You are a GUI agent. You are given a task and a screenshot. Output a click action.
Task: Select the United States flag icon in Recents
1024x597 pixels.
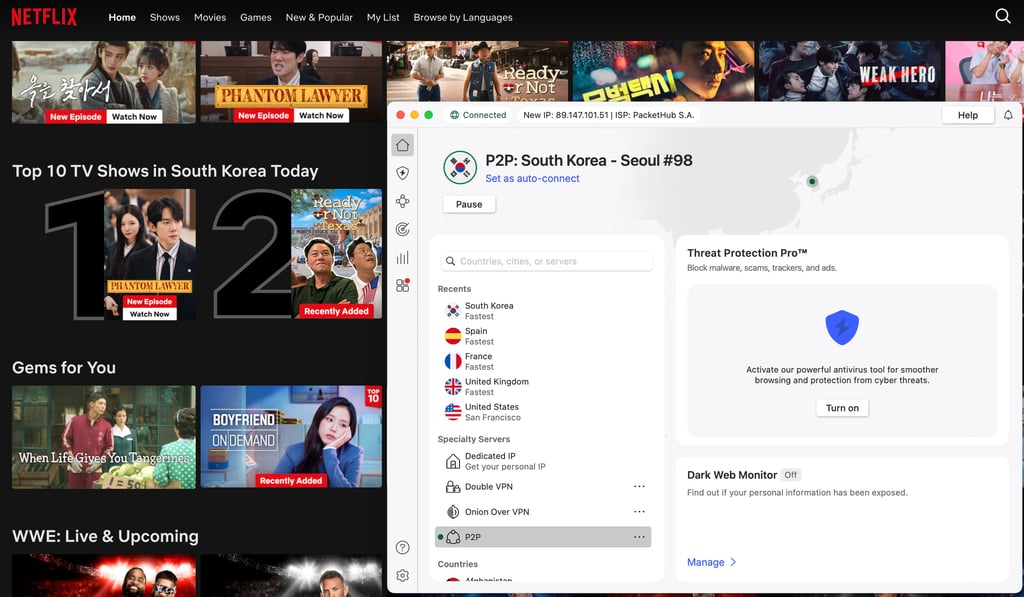pyautogui.click(x=453, y=412)
